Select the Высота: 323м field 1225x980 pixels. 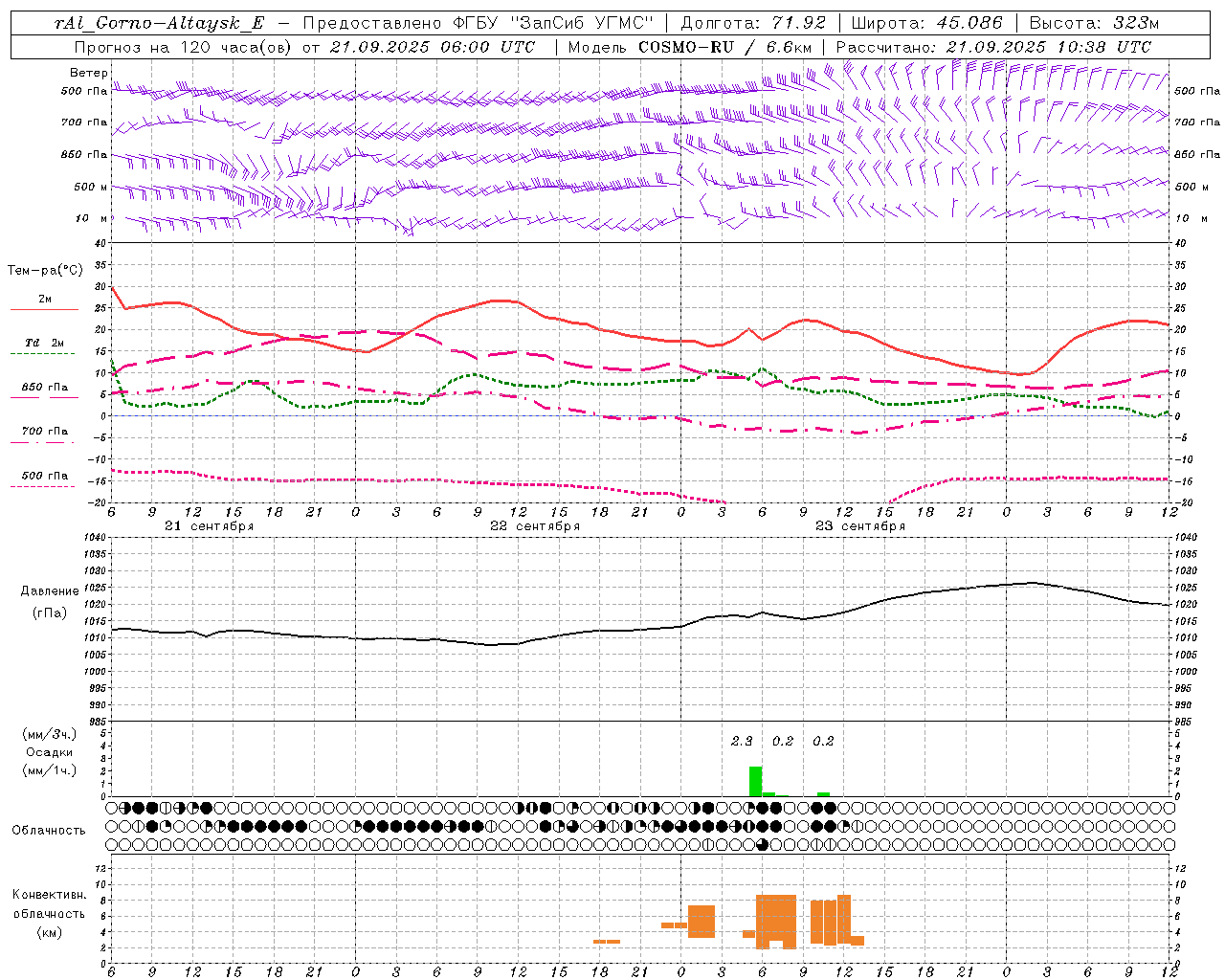[x=1094, y=23]
